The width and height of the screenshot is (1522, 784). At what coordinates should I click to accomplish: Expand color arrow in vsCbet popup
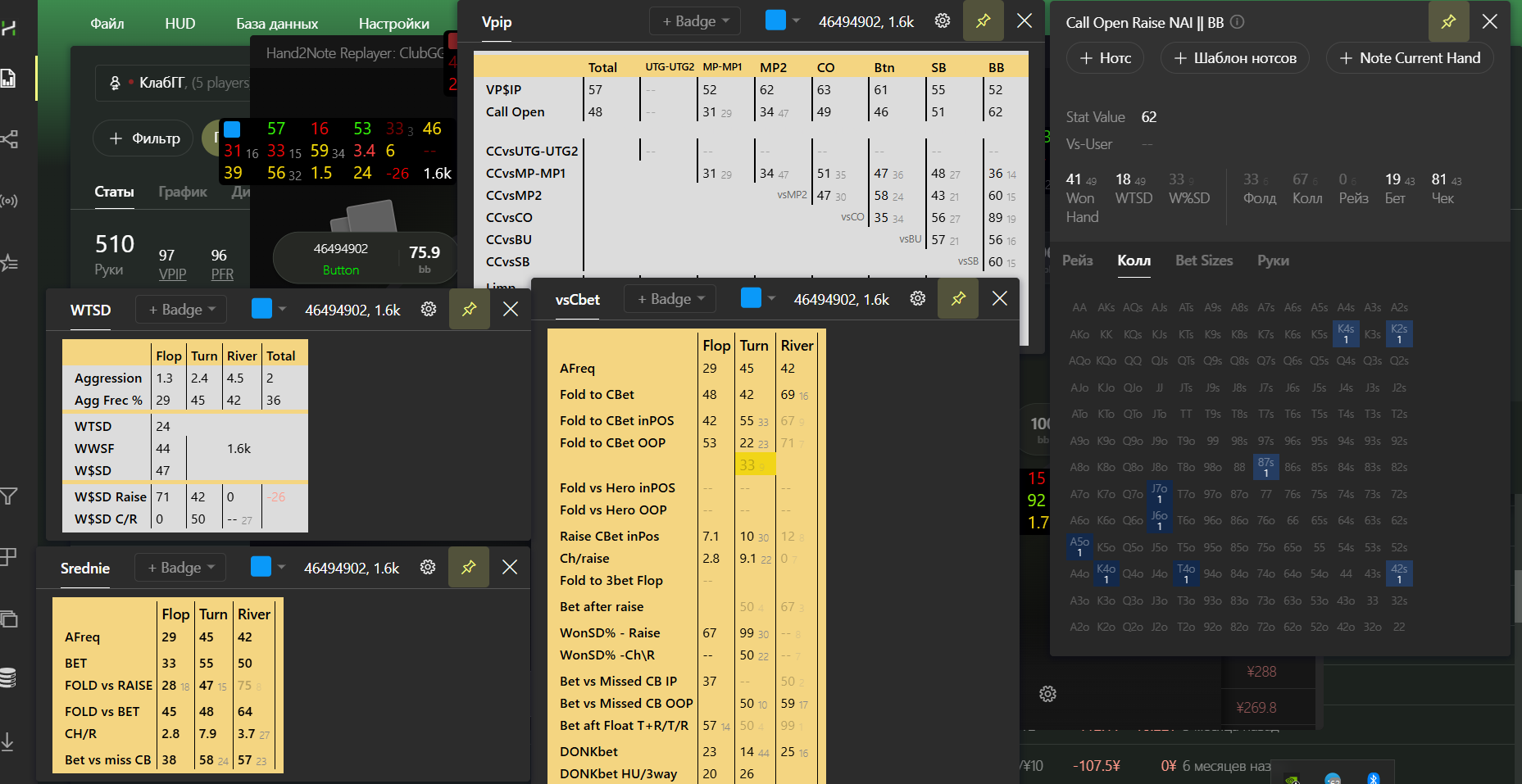[x=771, y=299]
